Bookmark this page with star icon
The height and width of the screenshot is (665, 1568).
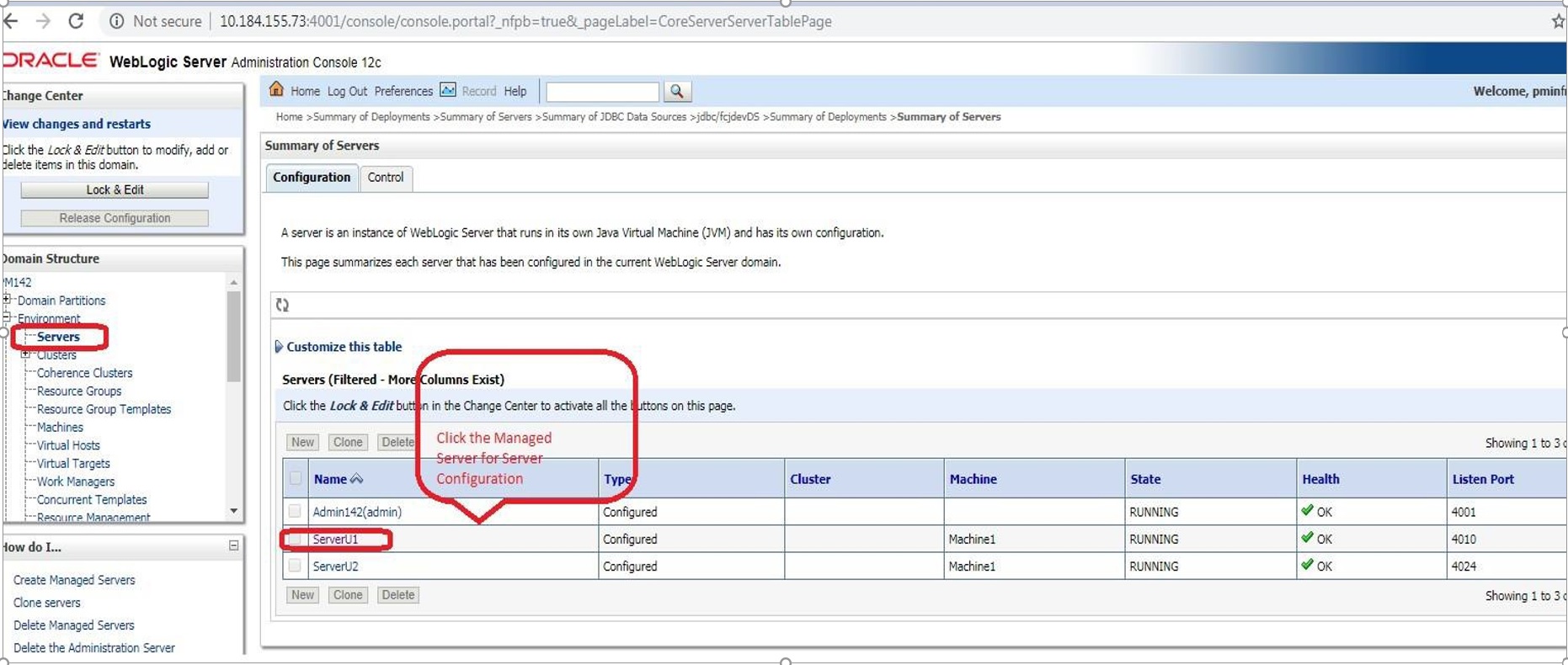pyautogui.click(x=1558, y=21)
